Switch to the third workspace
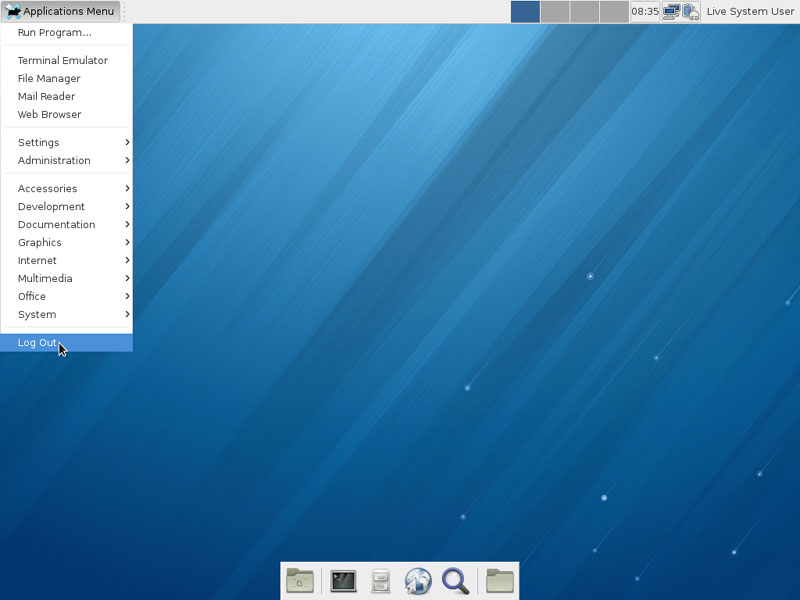 [x=585, y=12]
